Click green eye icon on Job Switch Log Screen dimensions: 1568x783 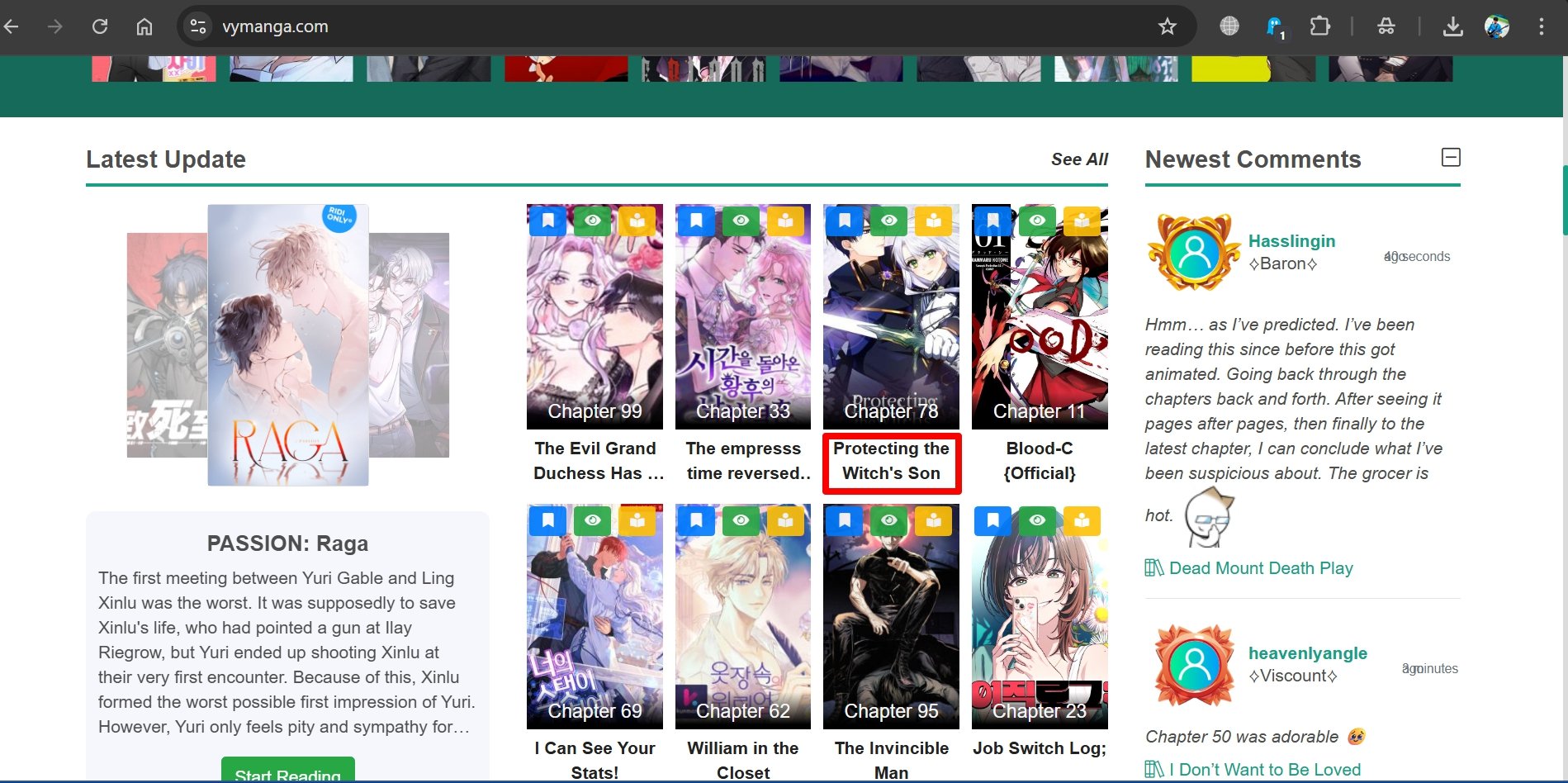point(1037,520)
